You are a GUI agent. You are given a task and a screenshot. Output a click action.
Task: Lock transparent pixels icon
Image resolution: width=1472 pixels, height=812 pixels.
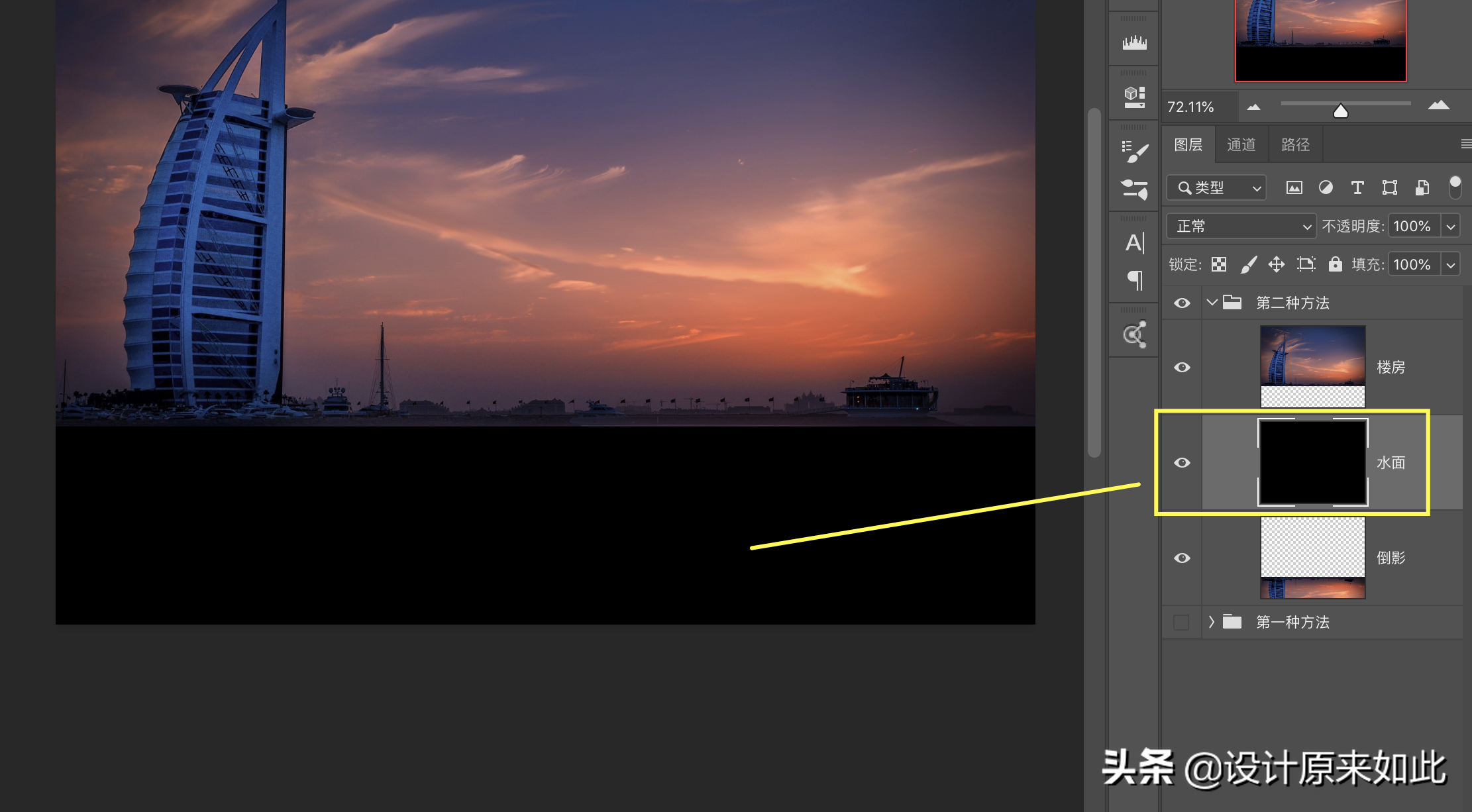1218,264
